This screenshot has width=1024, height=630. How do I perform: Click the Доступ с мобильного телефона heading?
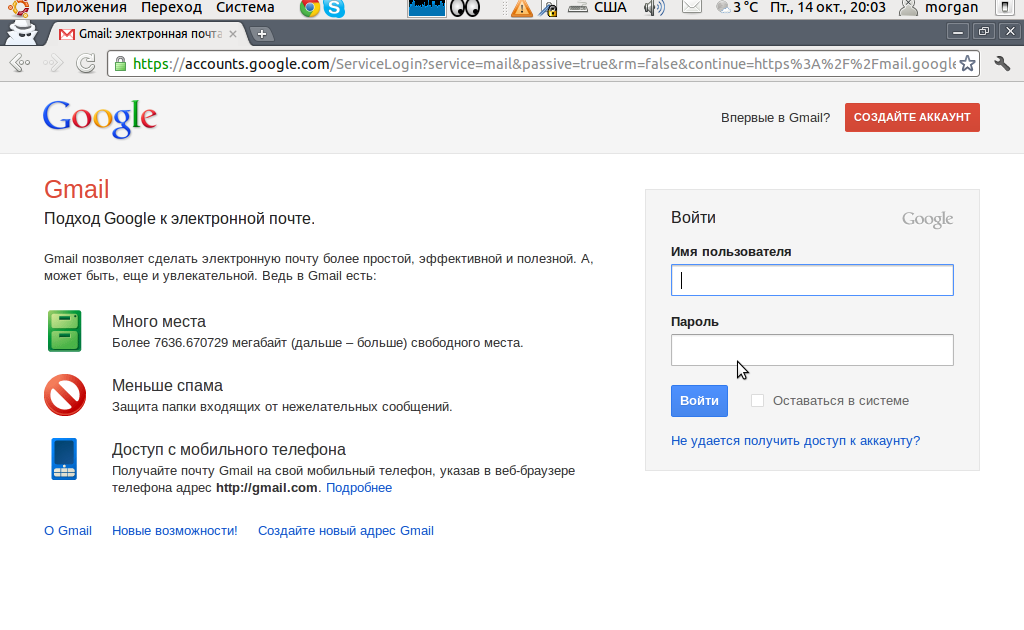coord(229,449)
